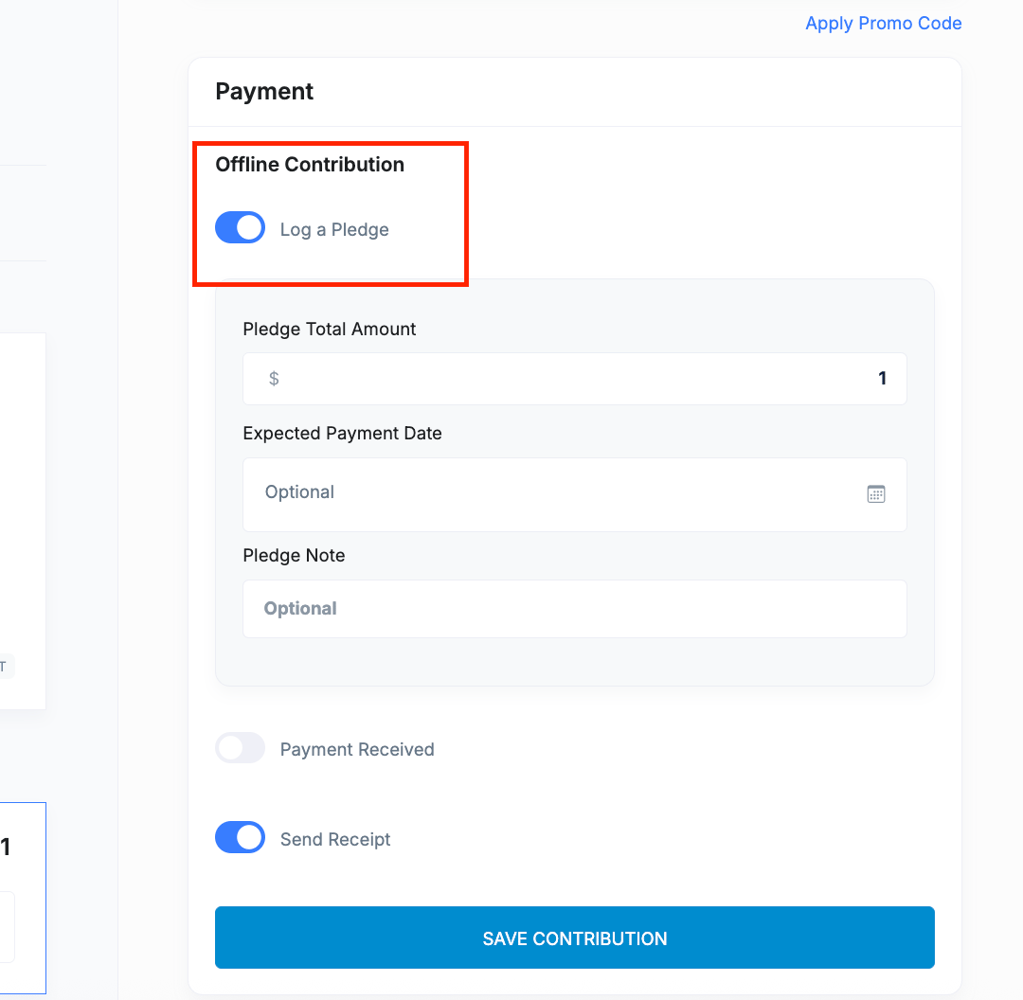Disable the Log a Pledge switch
1023x1000 pixels.
(x=240, y=229)
